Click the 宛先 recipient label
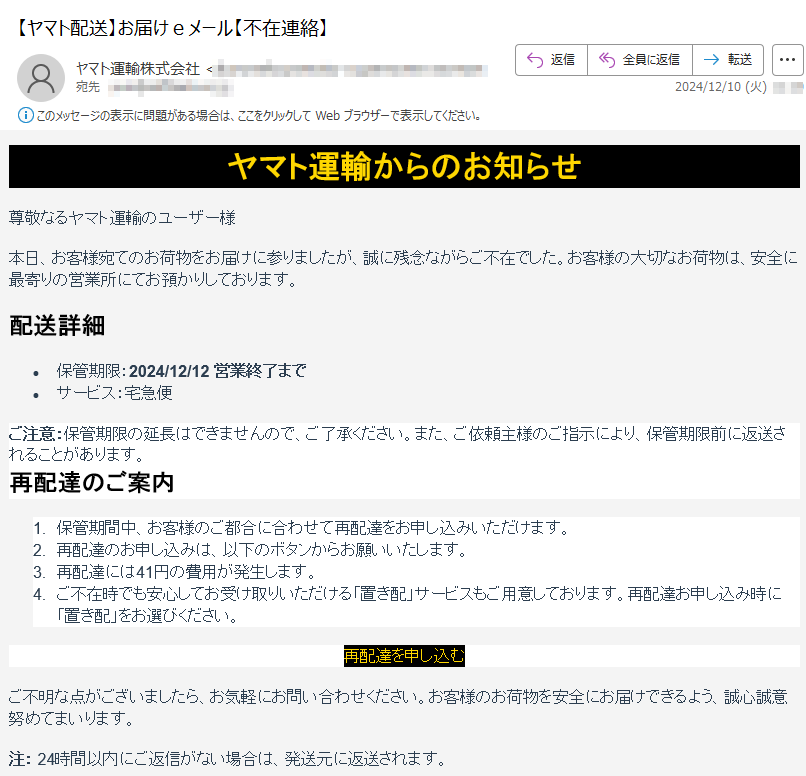806x776 pixels. pyautogui.click(x=88, y=87)
